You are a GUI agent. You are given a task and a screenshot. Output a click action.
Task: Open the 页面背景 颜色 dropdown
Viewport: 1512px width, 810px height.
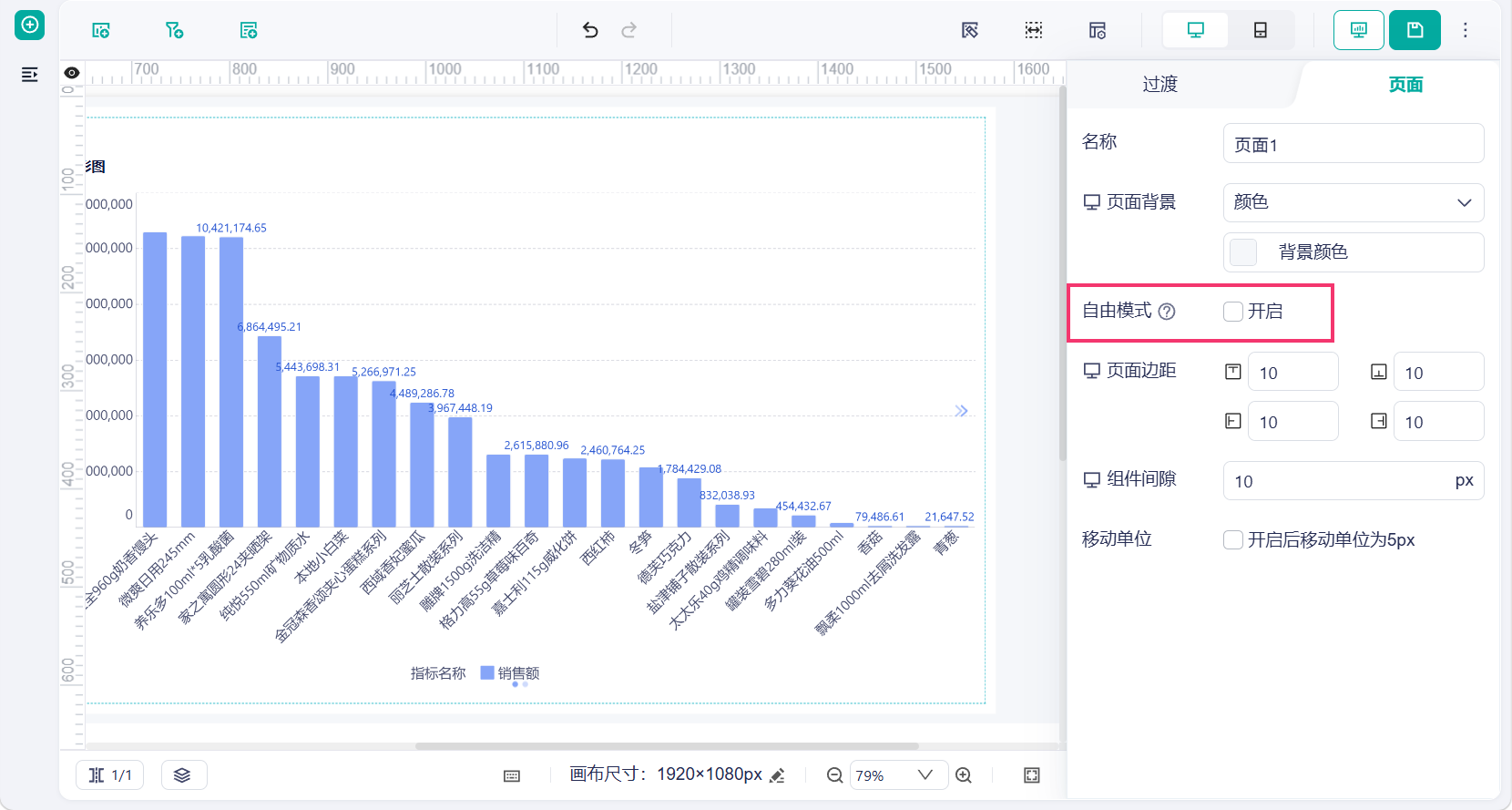(1354, 202)
